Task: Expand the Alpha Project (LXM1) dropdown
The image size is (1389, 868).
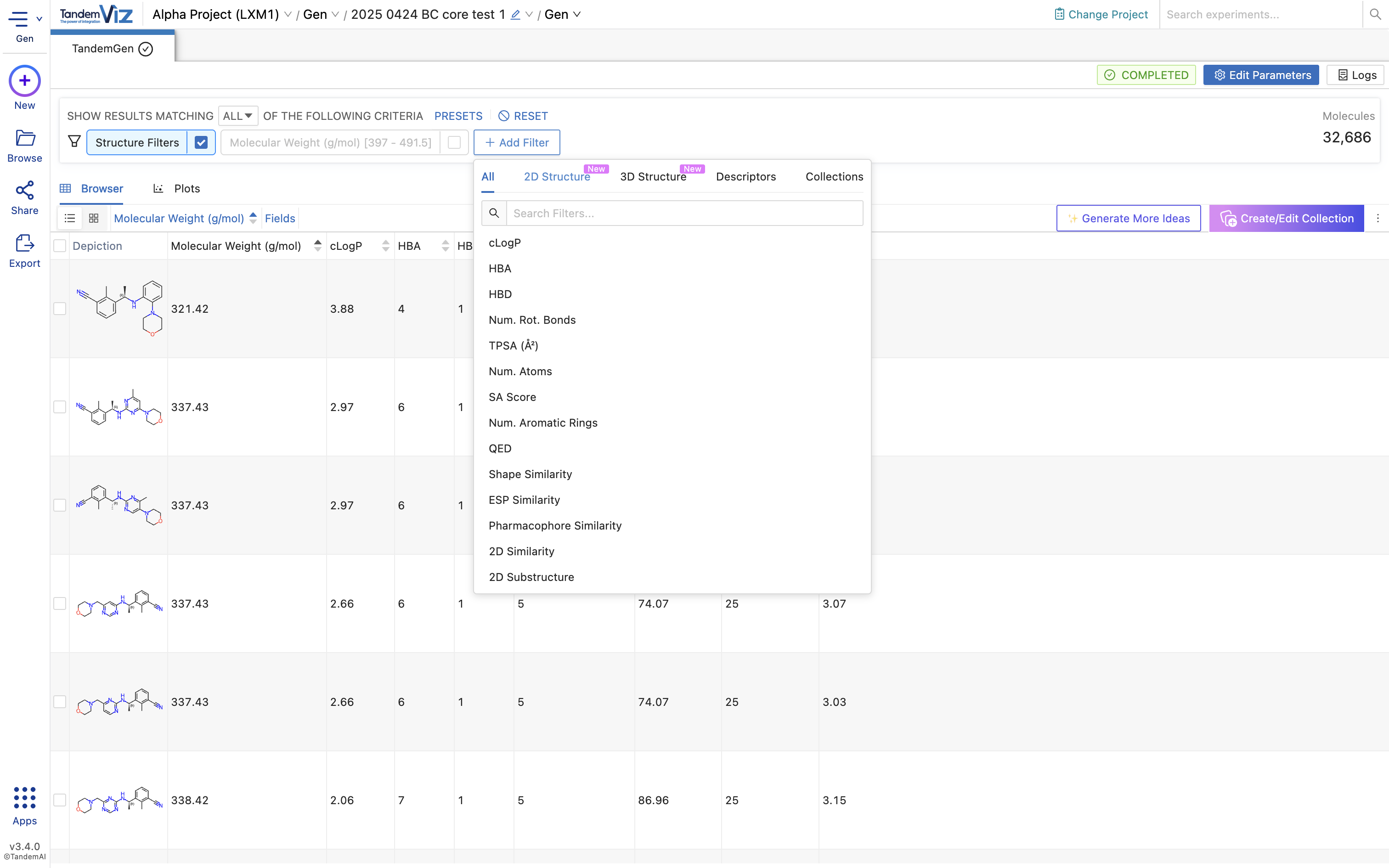Action: pyautogui.click(x=288, y=14)
